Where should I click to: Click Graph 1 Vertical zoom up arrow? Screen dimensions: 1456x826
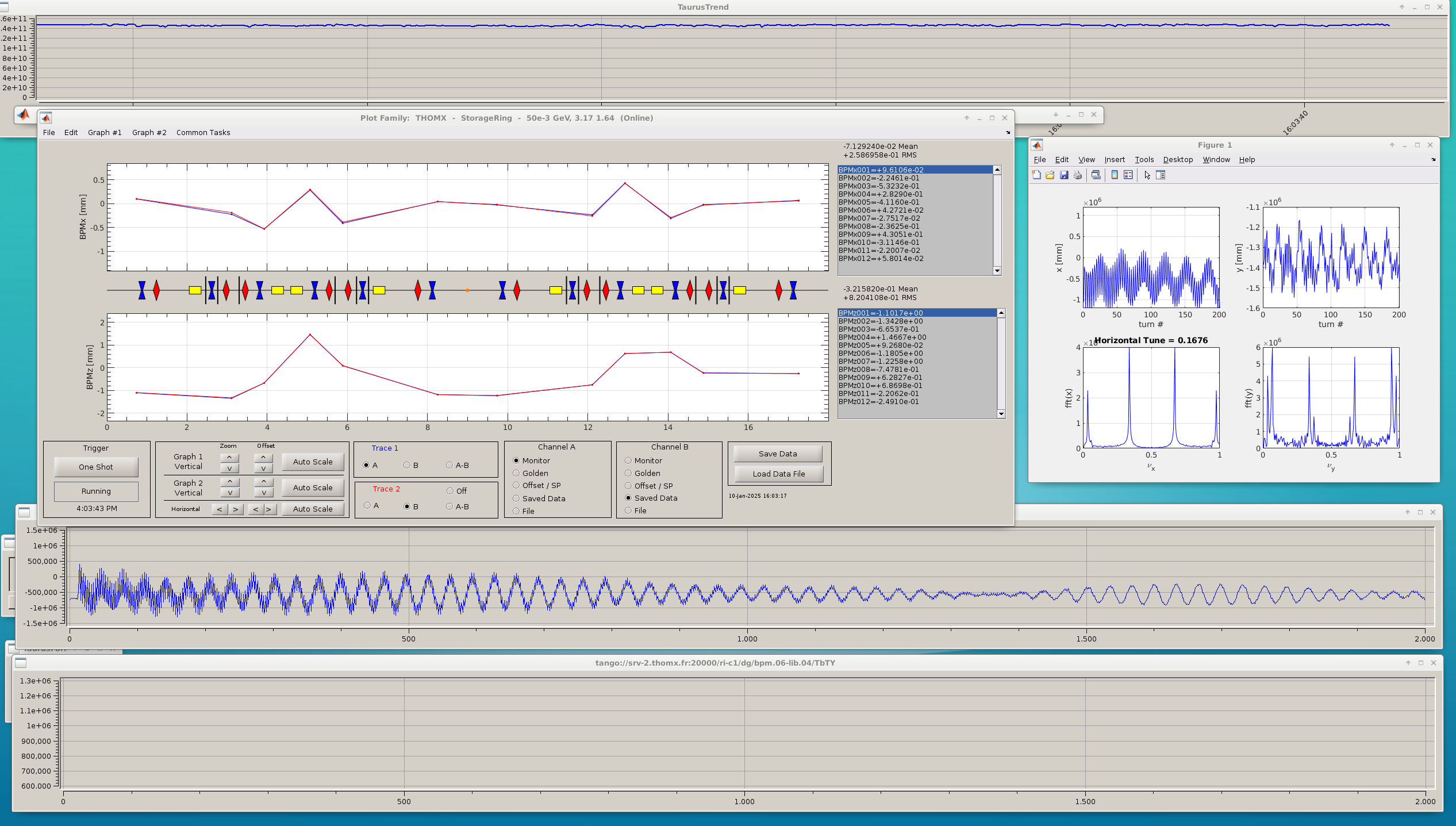(229, 458)
